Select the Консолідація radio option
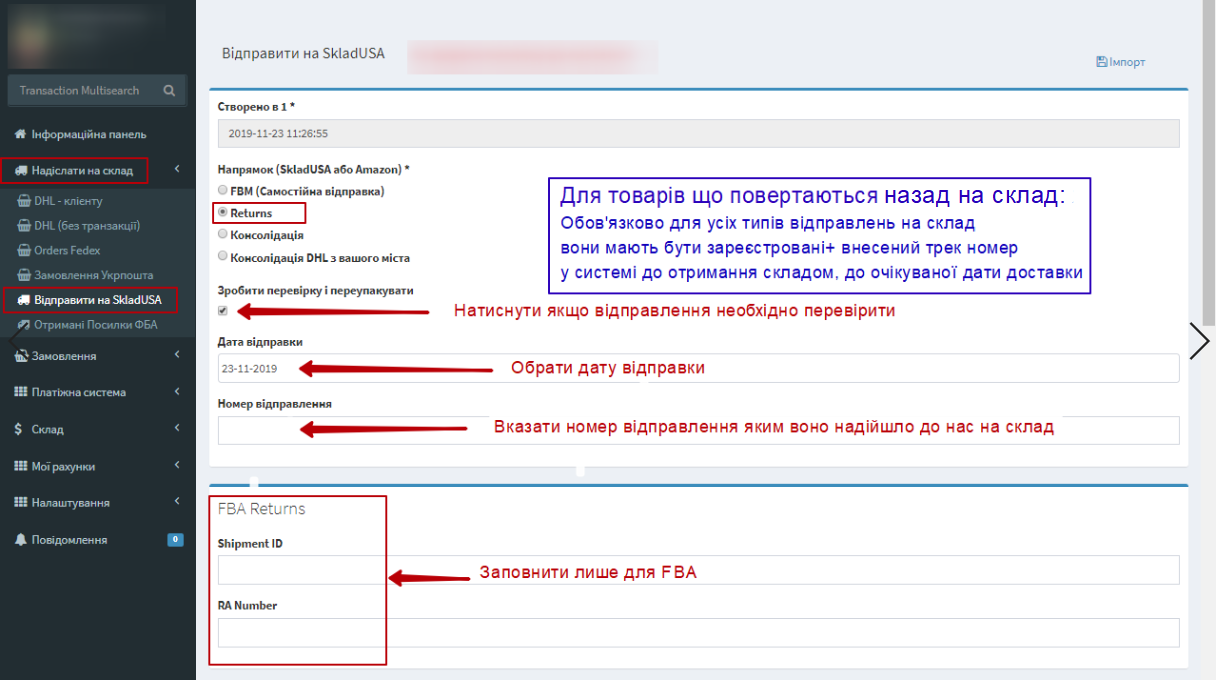1216x680 pixels. coord(223,234)
